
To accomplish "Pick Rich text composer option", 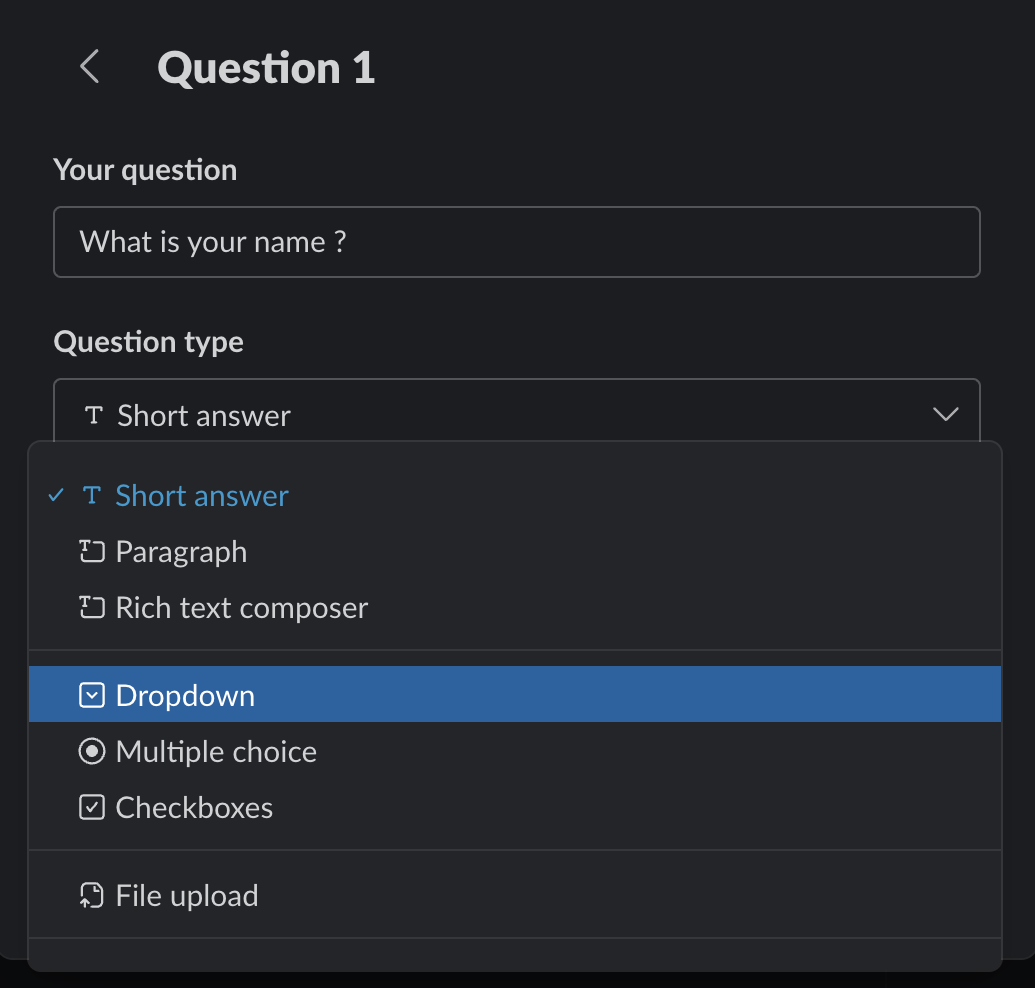I will pyautogui.click(x=242, y=608).
